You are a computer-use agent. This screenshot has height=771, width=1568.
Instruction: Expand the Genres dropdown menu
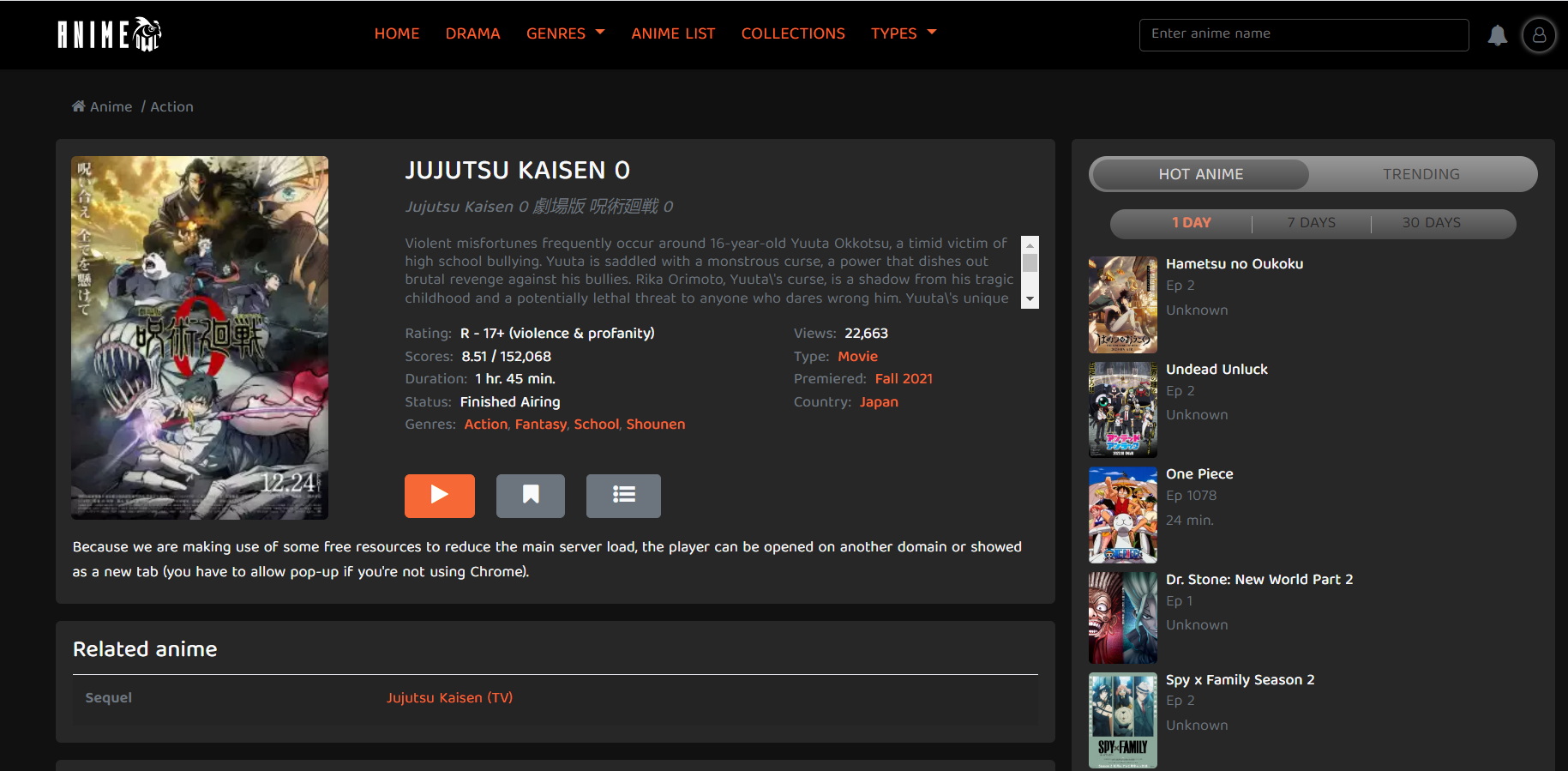tap(565, 33)
